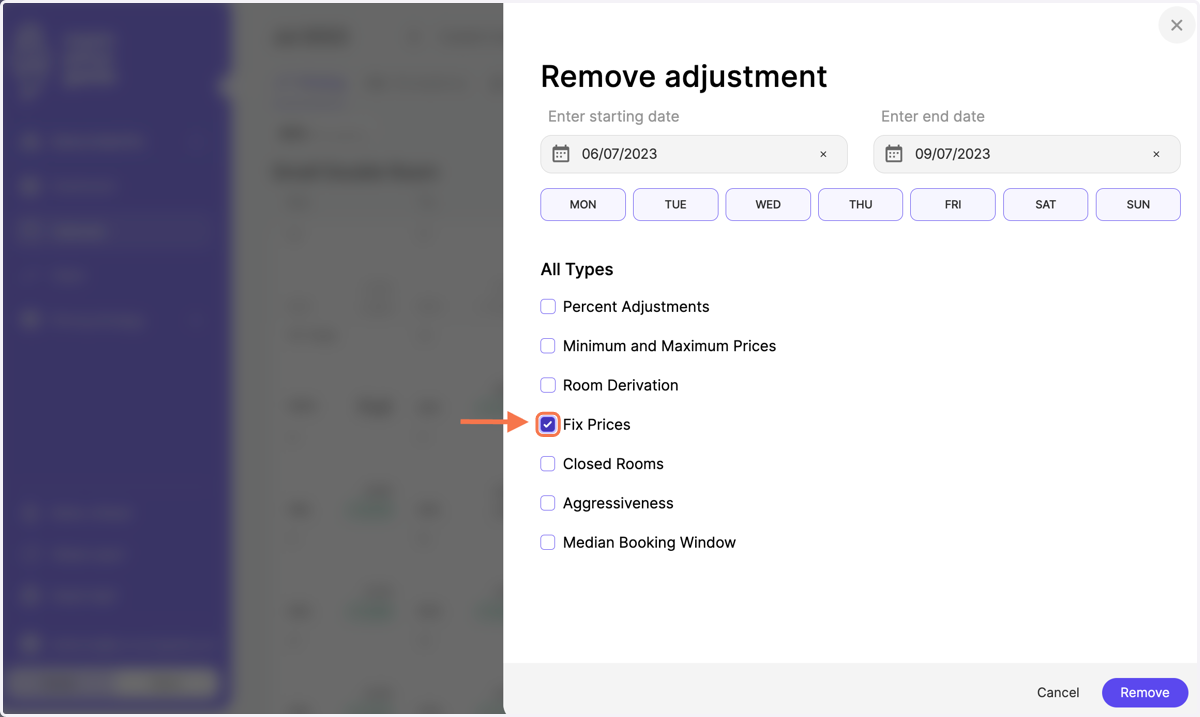Check the Aggressiveness checkbox
The height and width of the screenshot is (717, 1200).
coord(548,503)
